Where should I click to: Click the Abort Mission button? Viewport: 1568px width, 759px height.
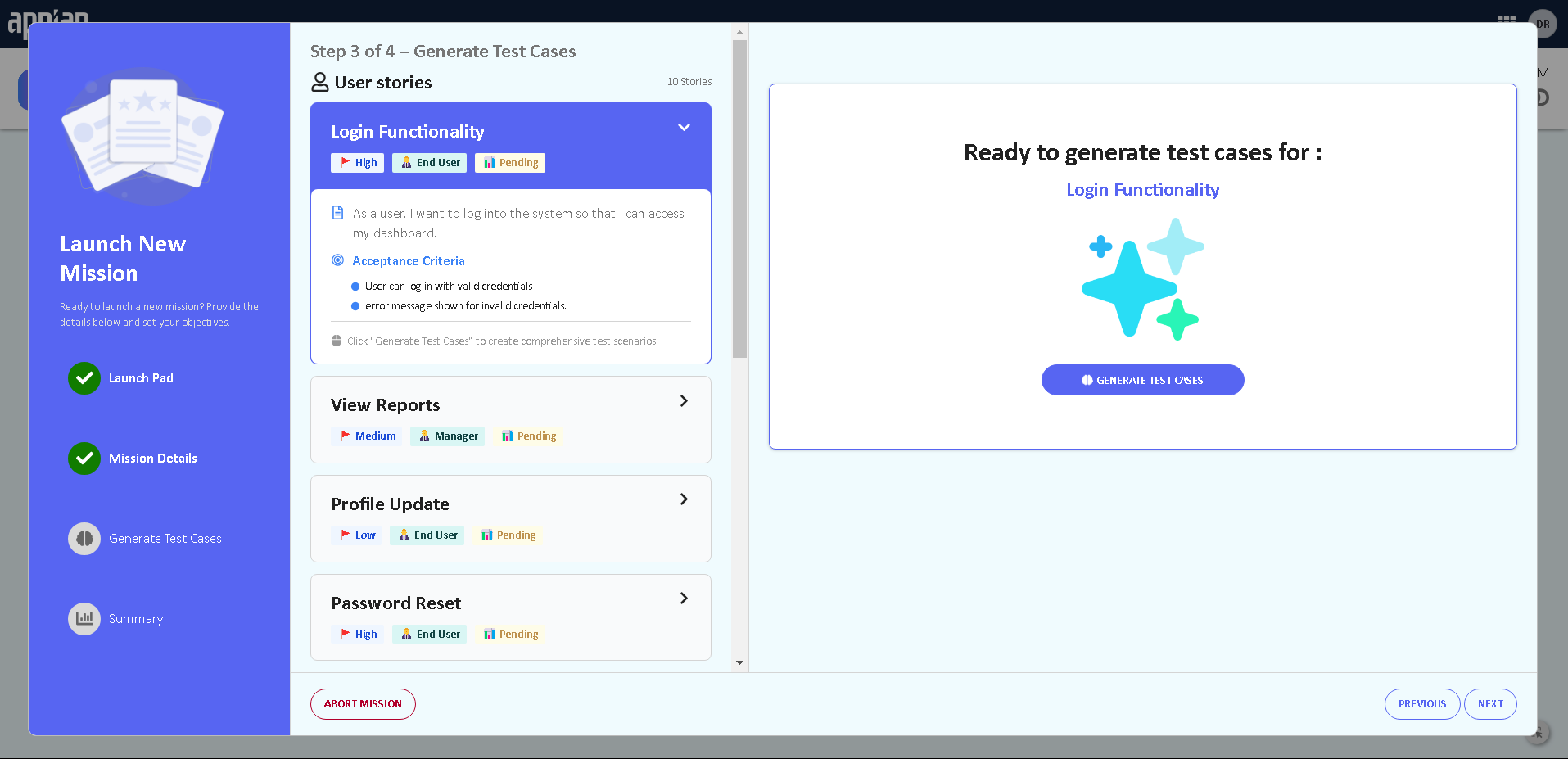click(363, 704)
